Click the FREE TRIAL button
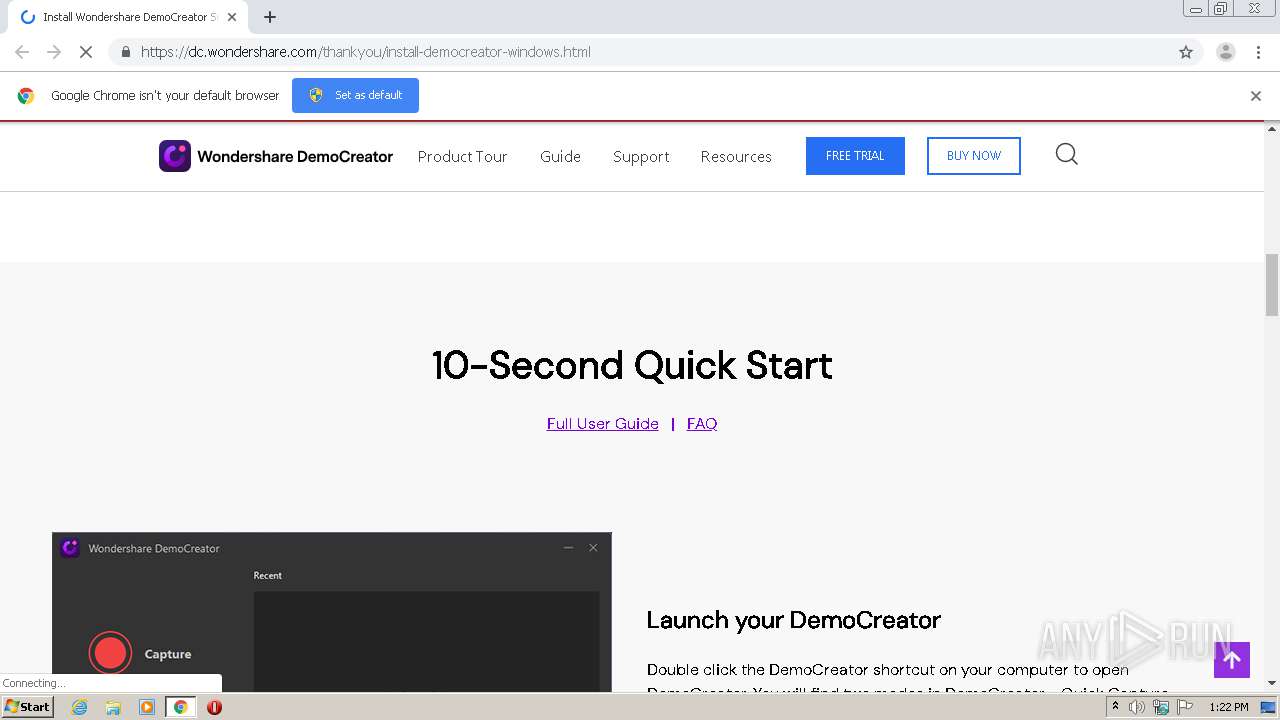Screen dimensions: 1280x720 [x=855, y=156]
